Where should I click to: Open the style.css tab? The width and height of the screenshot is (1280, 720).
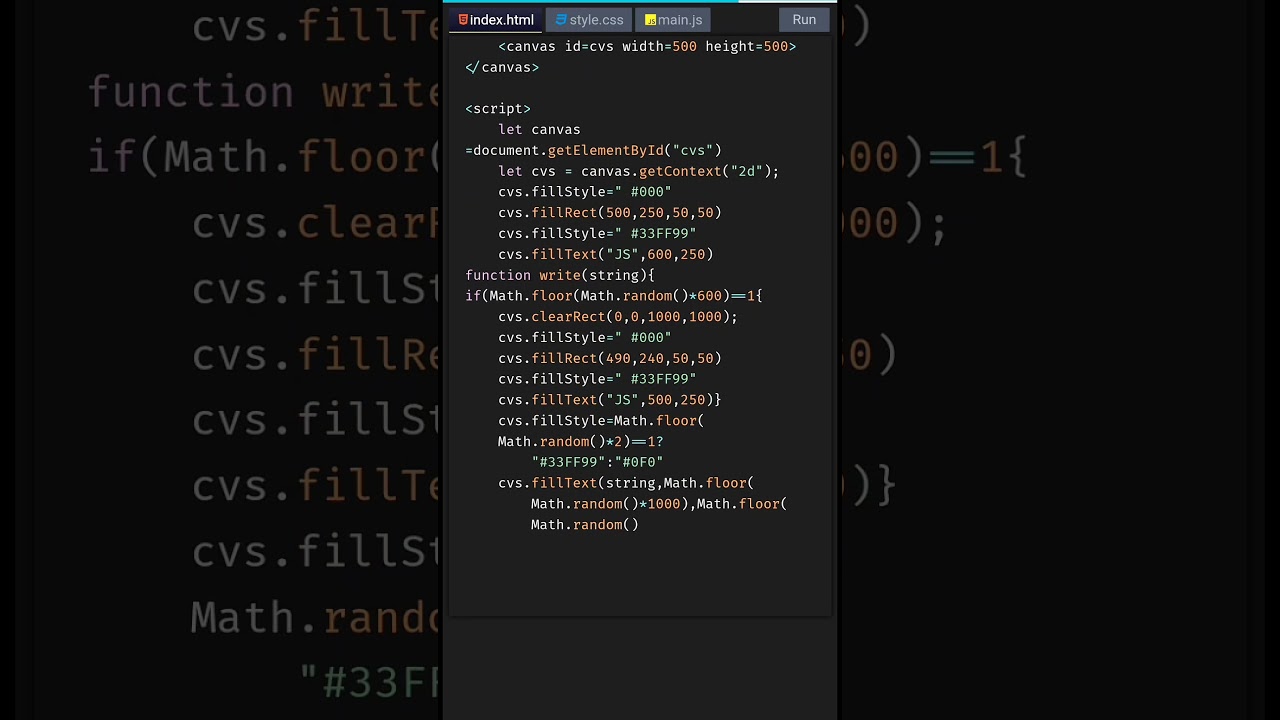coord(590,20)
